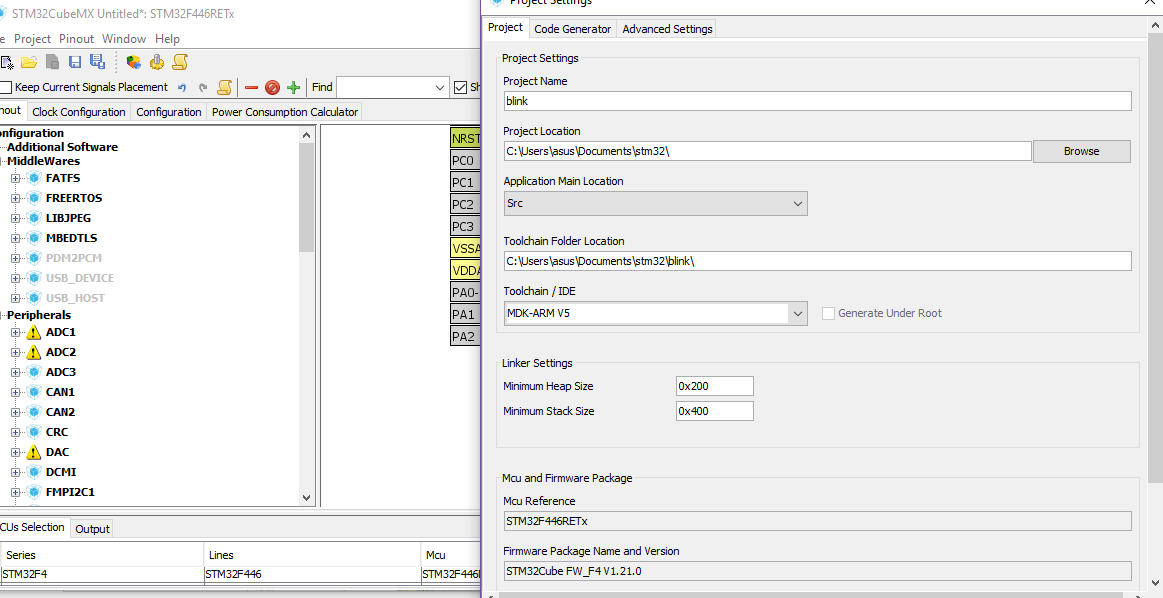The height and width of the screenshot is (598, 1163).
Task: Switch to Code Generator tab
Action: 573,29
